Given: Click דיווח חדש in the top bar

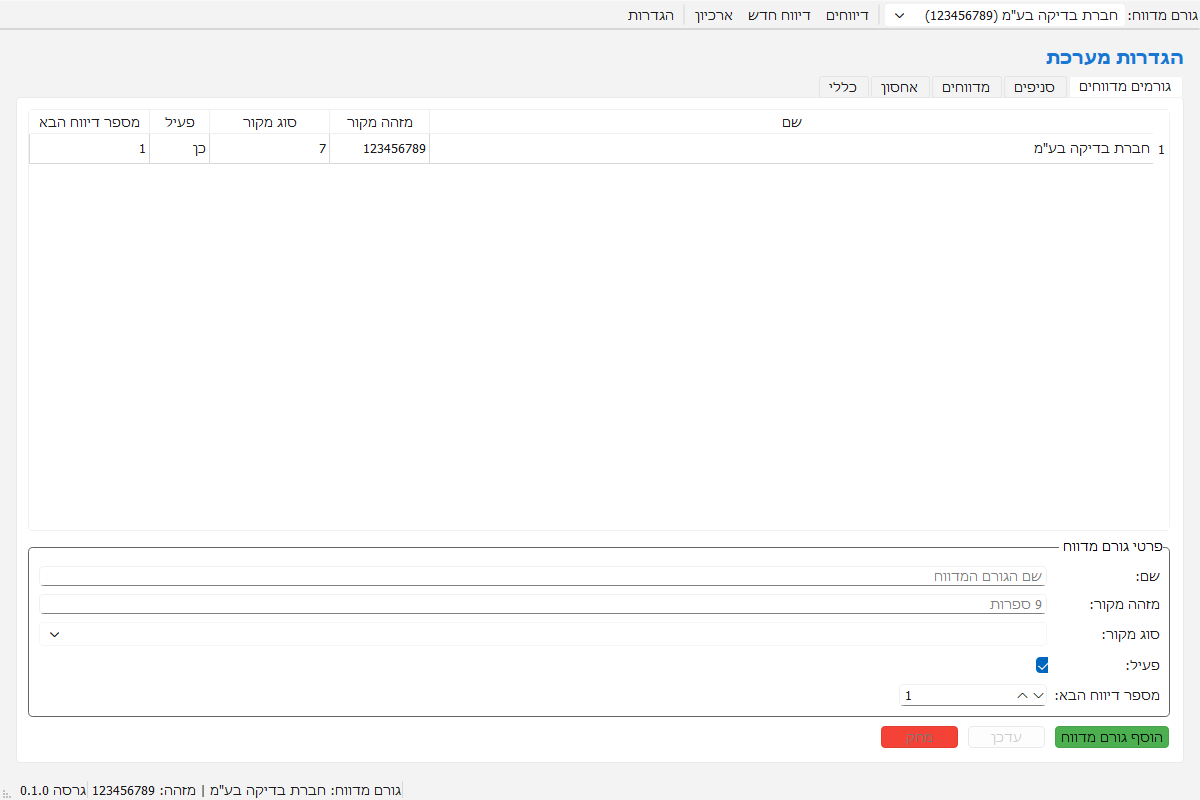Looking at the screenshot, I should point(779,16).
